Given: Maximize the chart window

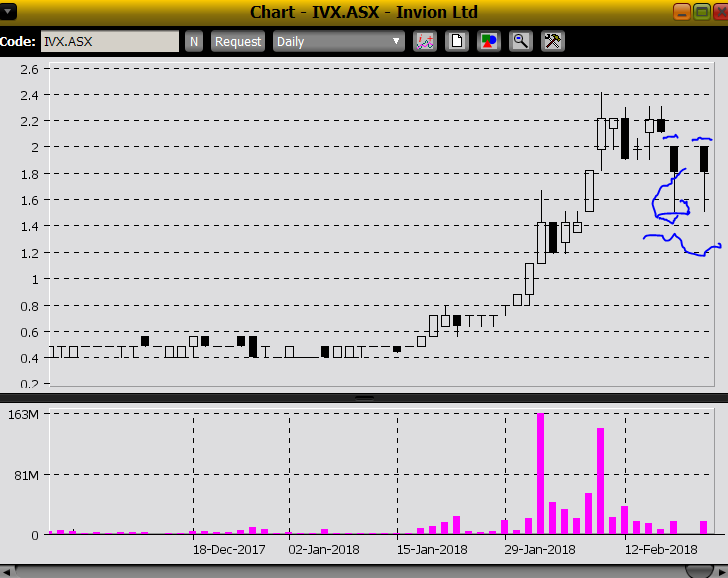Looking at the screenshot, I should pyautogui.click(x=702, y=12).
